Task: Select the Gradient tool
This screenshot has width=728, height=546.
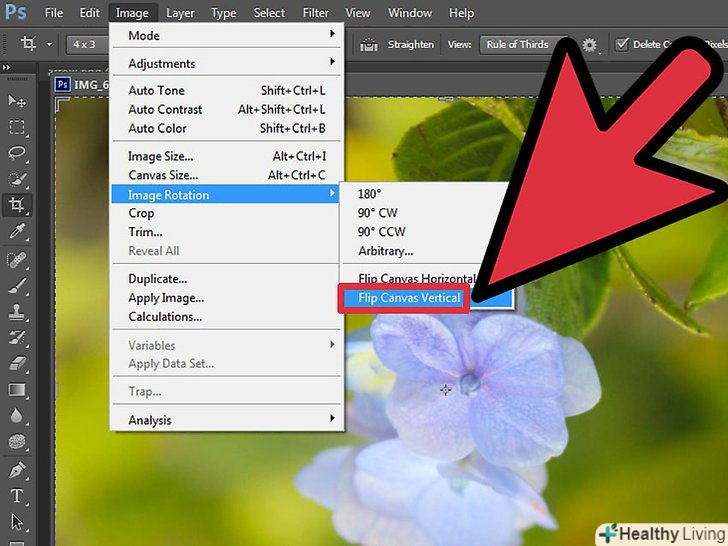Action: pos(17,390)
